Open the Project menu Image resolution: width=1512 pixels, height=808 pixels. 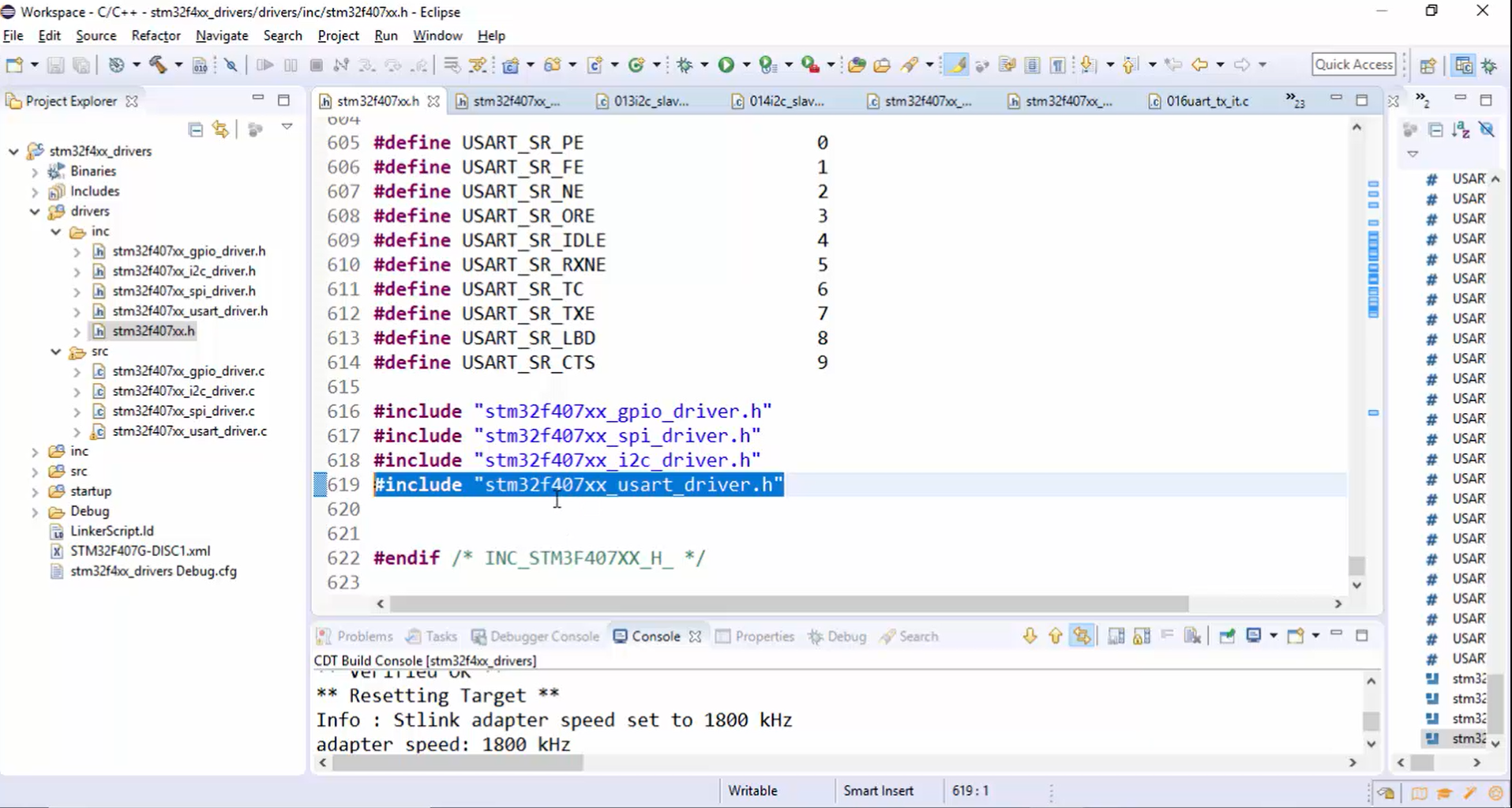click(338, 36)
